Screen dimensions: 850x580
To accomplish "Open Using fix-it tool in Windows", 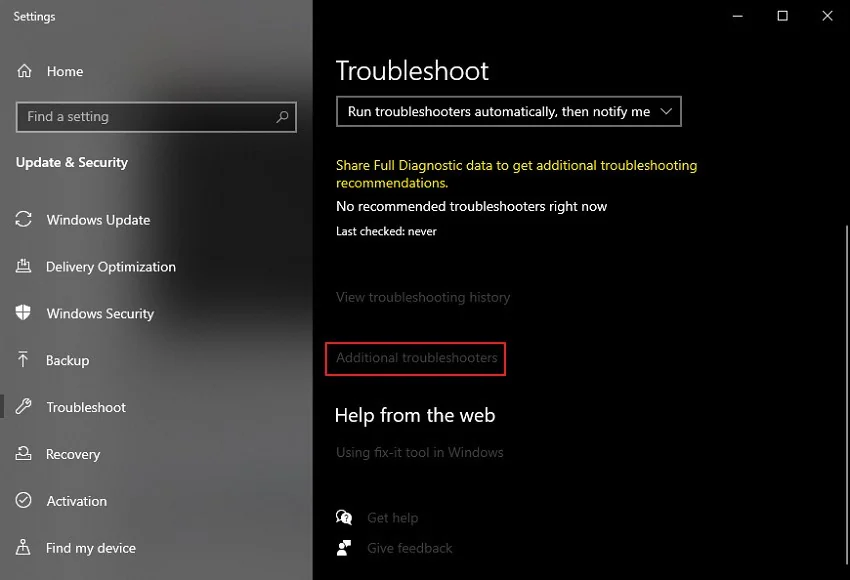I will (x=419, y=452).
